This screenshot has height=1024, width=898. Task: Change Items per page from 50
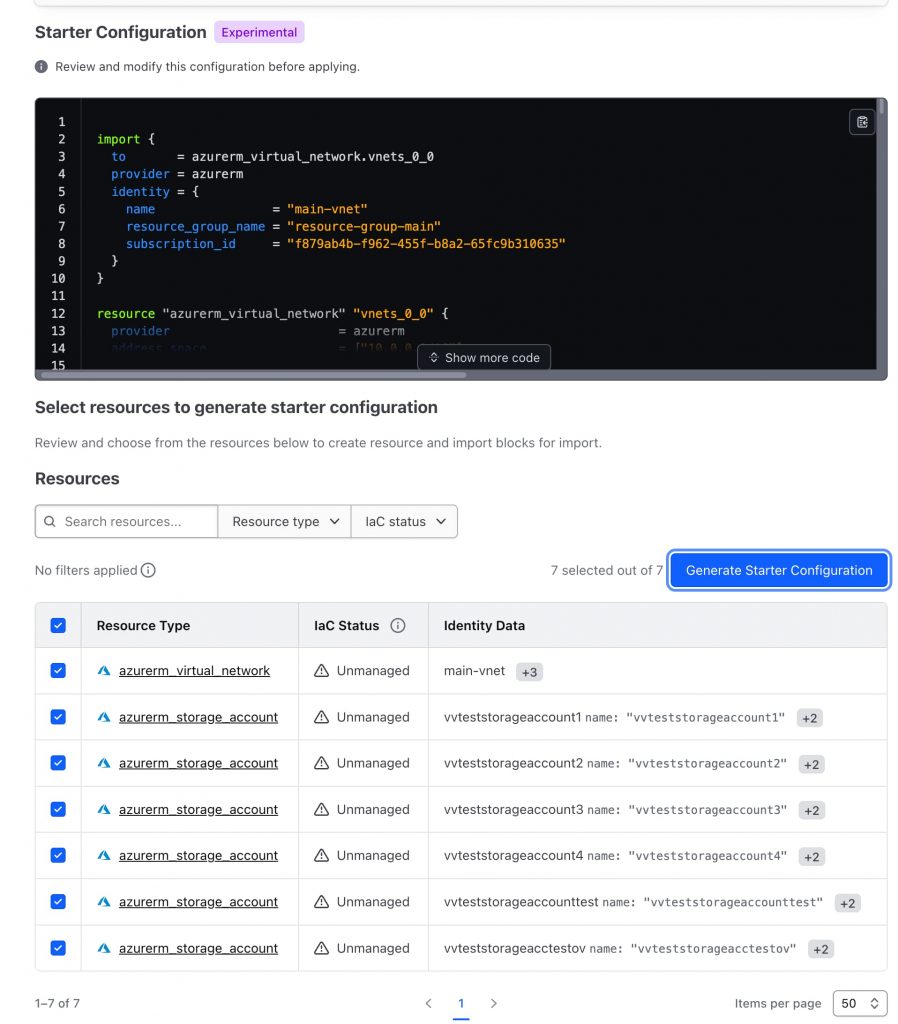(x=861, y=1003)
